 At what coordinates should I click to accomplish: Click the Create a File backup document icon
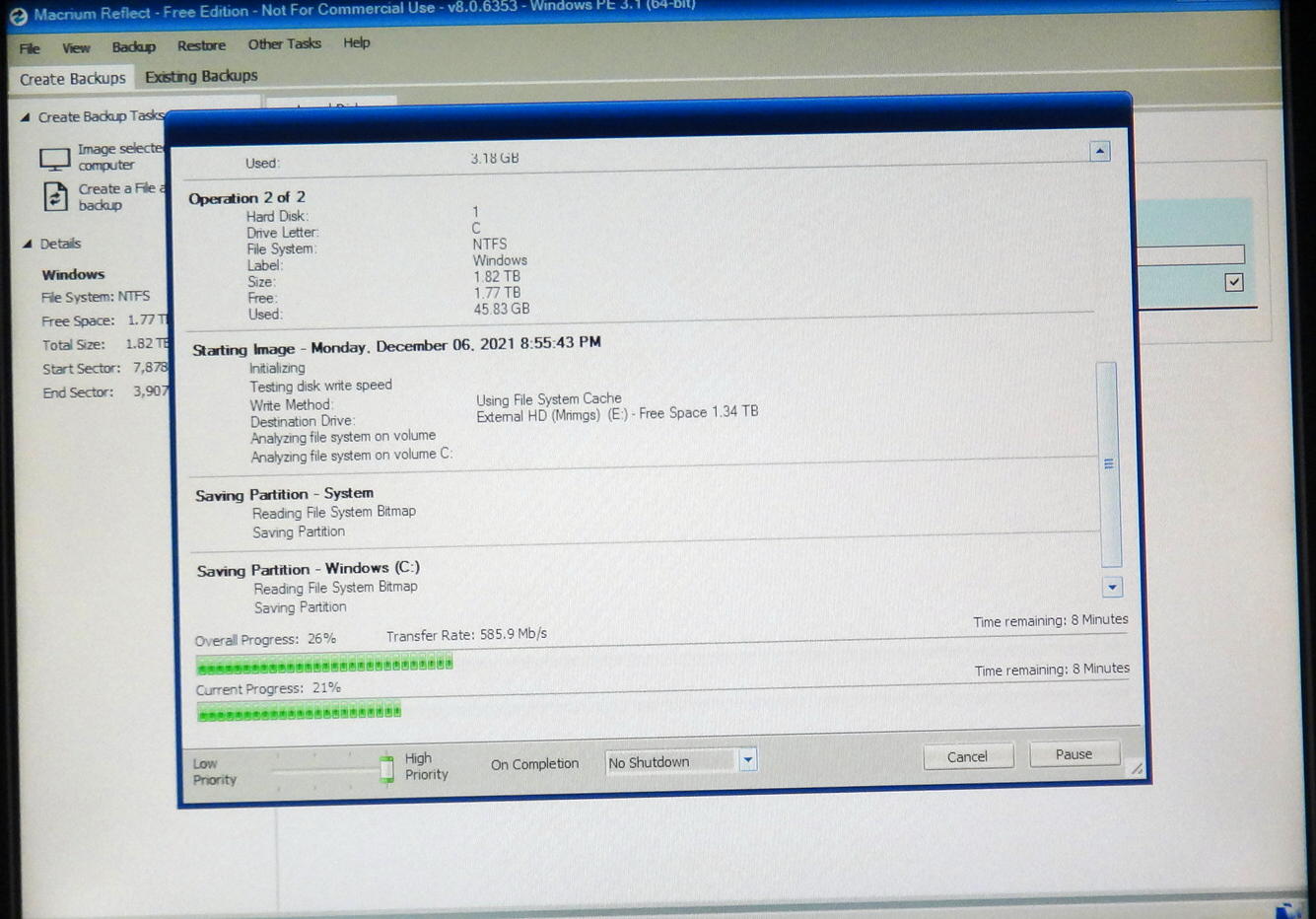click(55, 196)
